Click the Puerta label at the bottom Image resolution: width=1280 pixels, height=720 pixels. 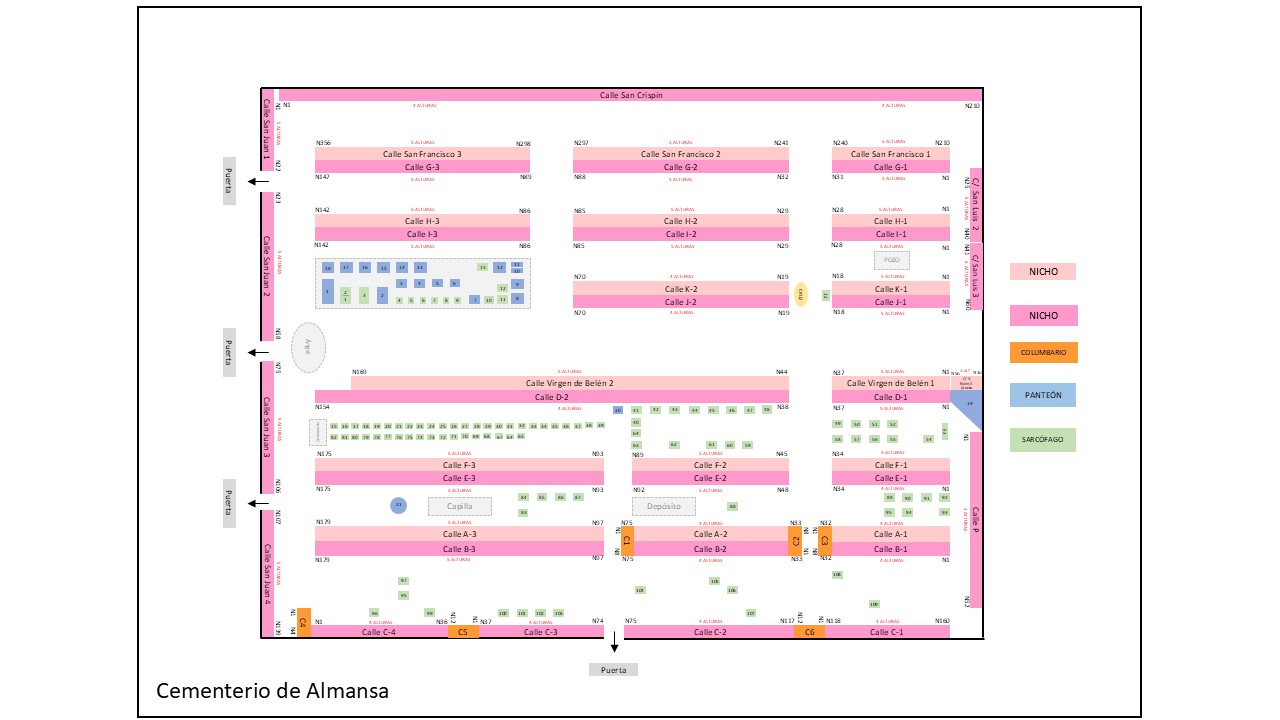613,670
